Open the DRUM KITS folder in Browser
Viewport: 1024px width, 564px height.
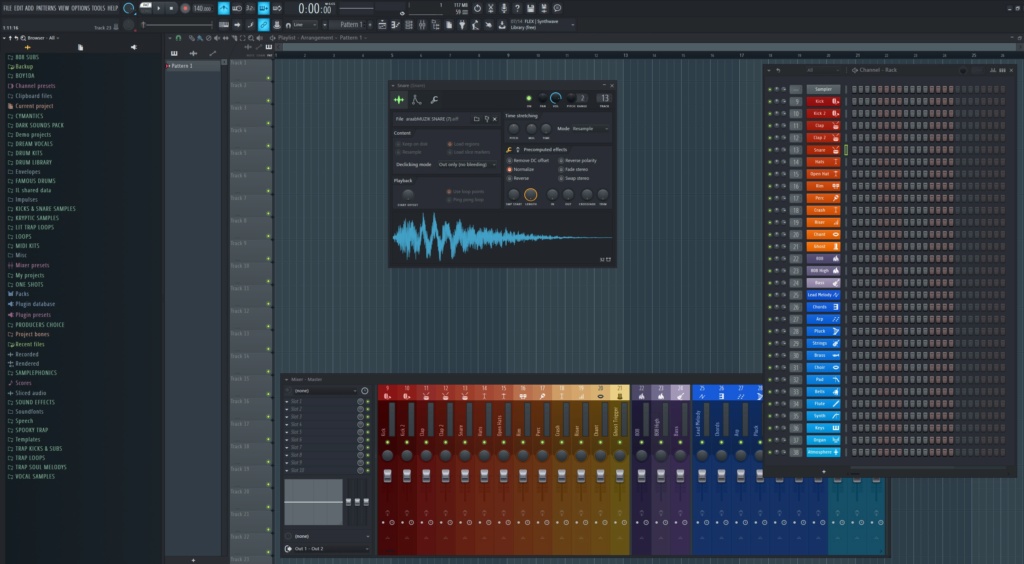click(x=29, y=153)
